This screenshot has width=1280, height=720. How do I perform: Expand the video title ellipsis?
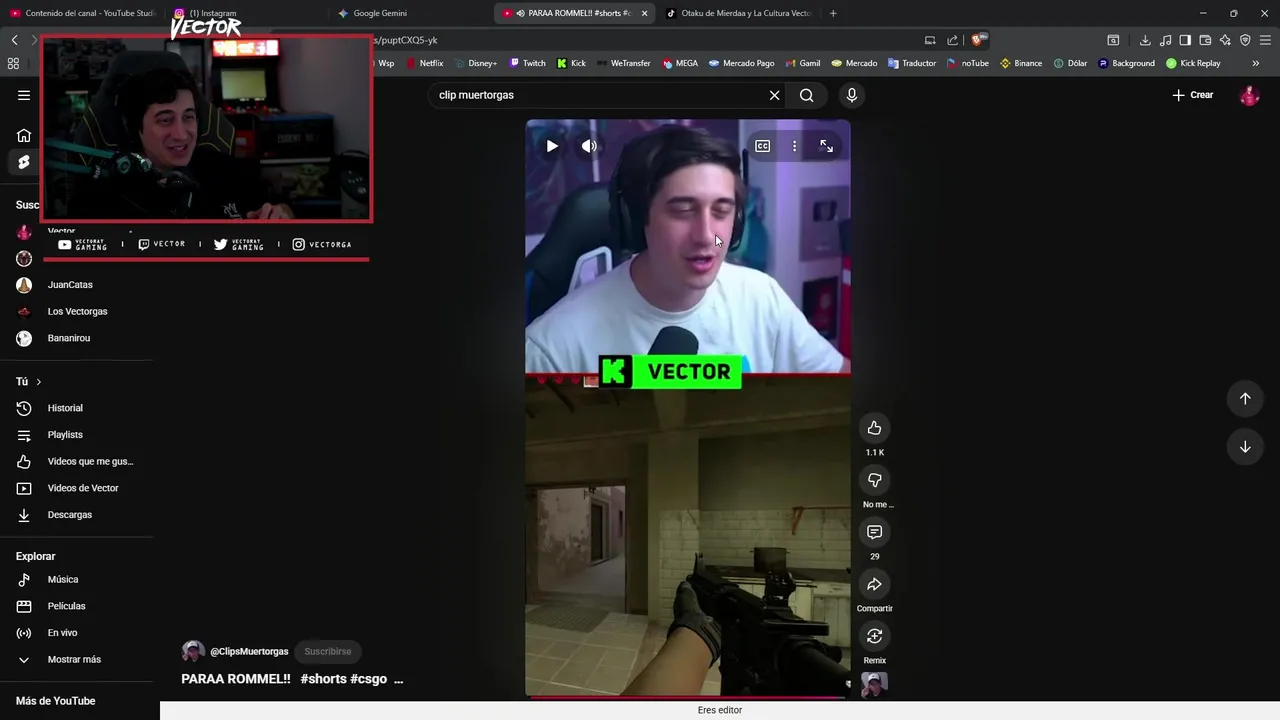[398, 679]
